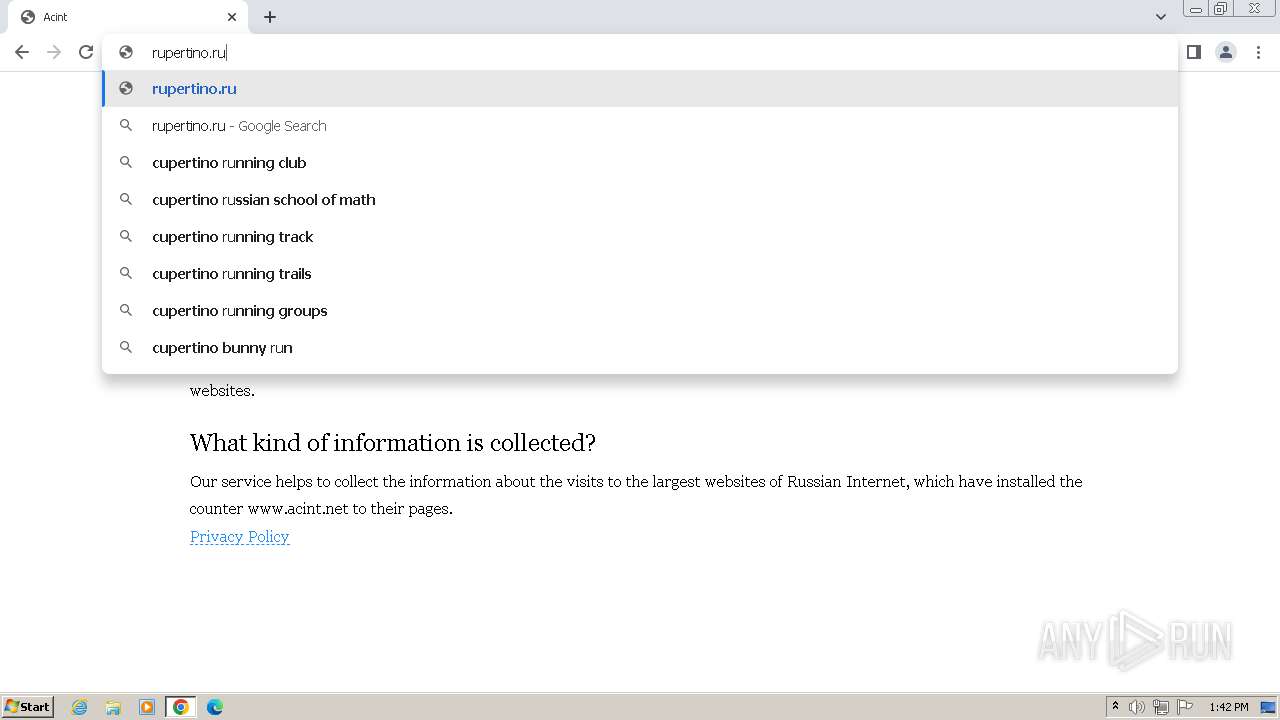Image resolution: width=1280 pixels, height=720 pixels.
Task: Open the profile avatar button
Action: click(1225, 52)
